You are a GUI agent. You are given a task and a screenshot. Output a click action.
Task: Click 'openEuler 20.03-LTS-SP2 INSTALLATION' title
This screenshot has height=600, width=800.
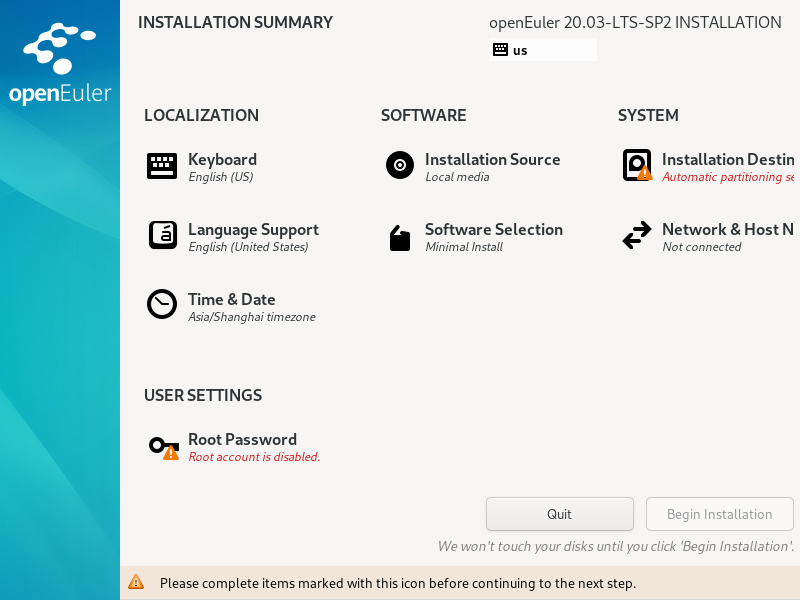click(635, 22)
